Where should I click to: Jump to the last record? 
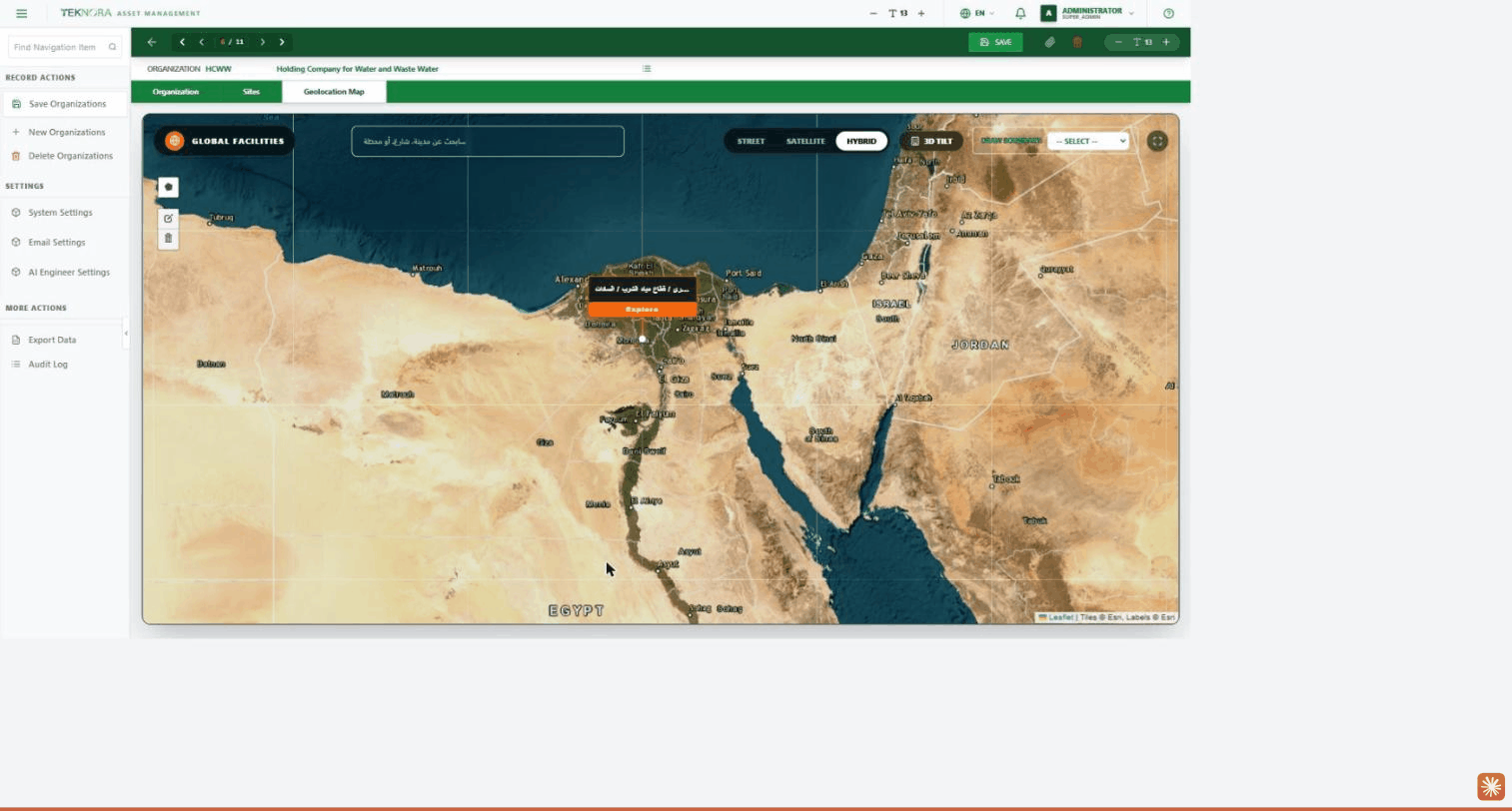tap(282, 42)
